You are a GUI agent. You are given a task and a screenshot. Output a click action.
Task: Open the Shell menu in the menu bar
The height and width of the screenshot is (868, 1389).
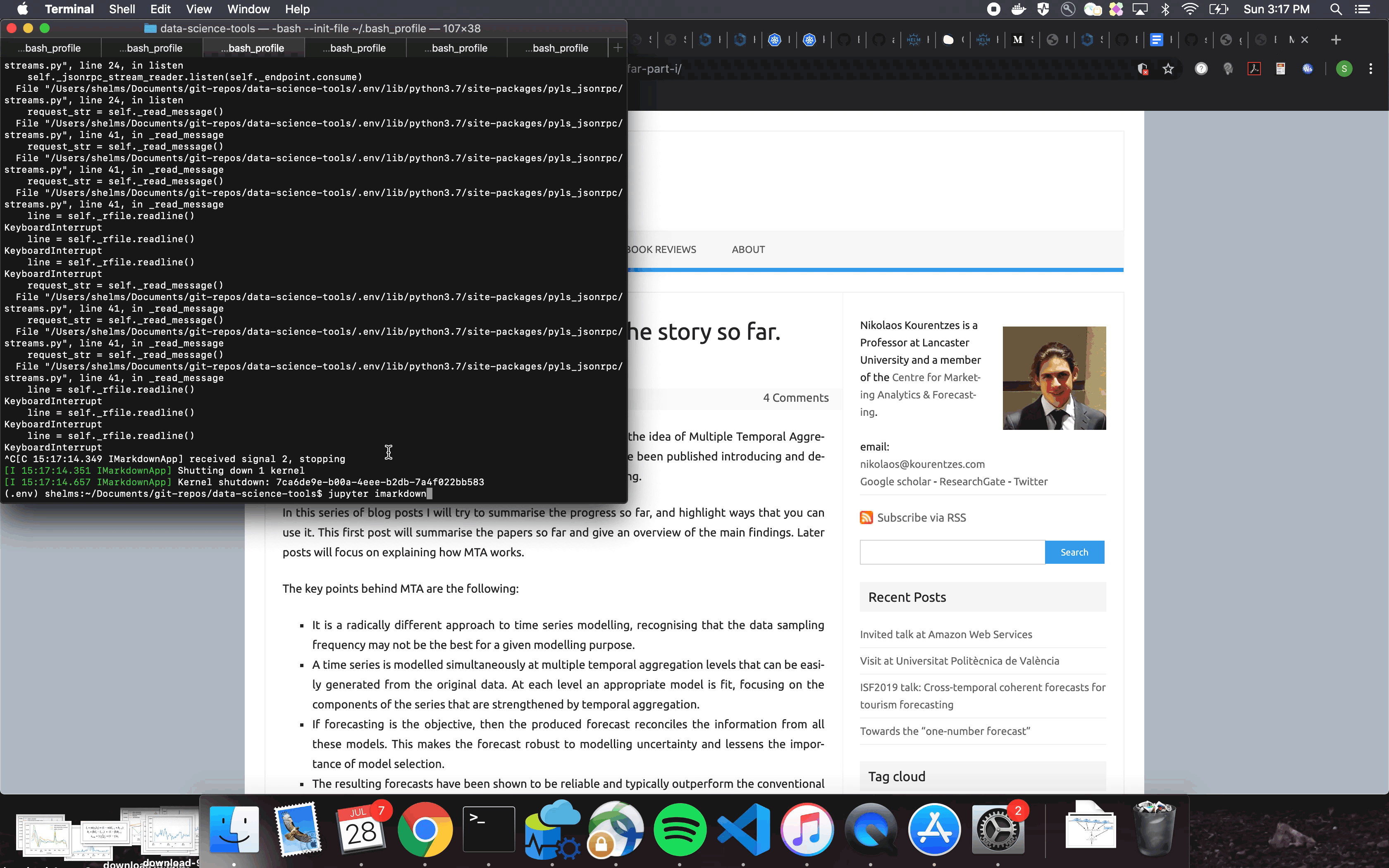click(122, 9)
